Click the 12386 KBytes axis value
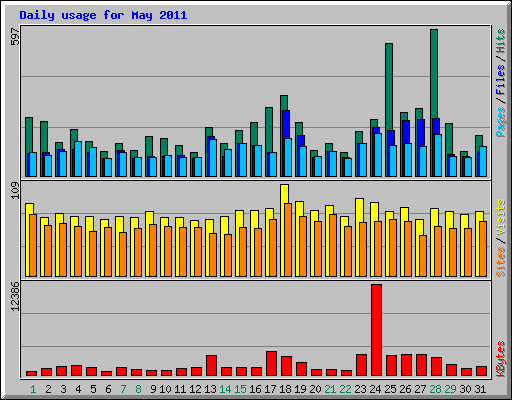This screenshot has height=400, width=512. click(x=15, y=297)
